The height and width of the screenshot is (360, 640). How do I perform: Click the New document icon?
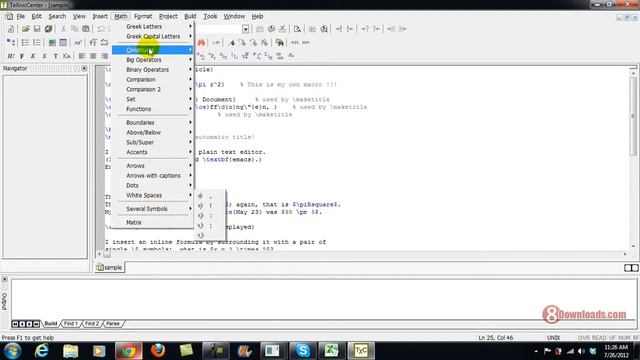[11, 29]
